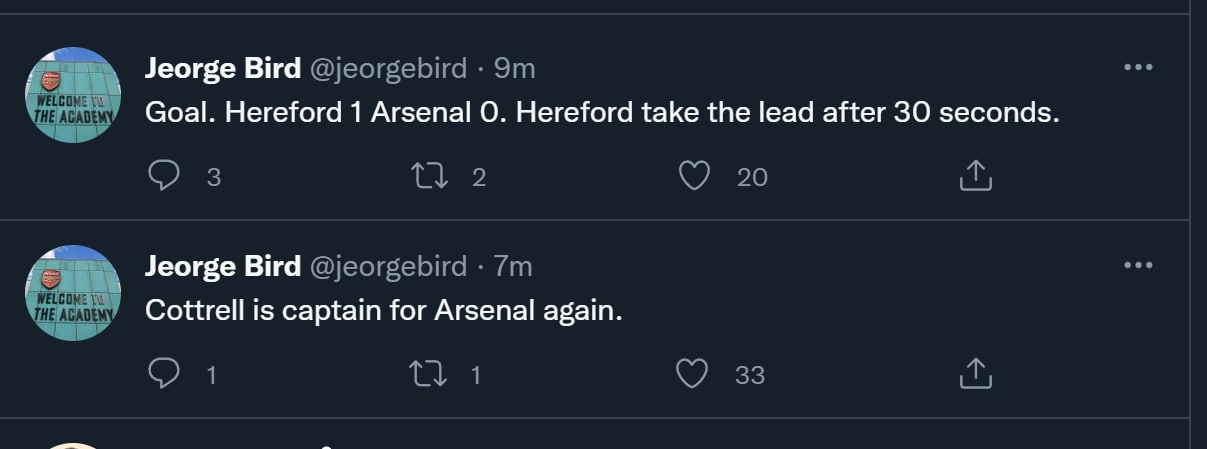
Task: Open Jeorge Bird profile from first tweet name
Action: tap(223, 68)
